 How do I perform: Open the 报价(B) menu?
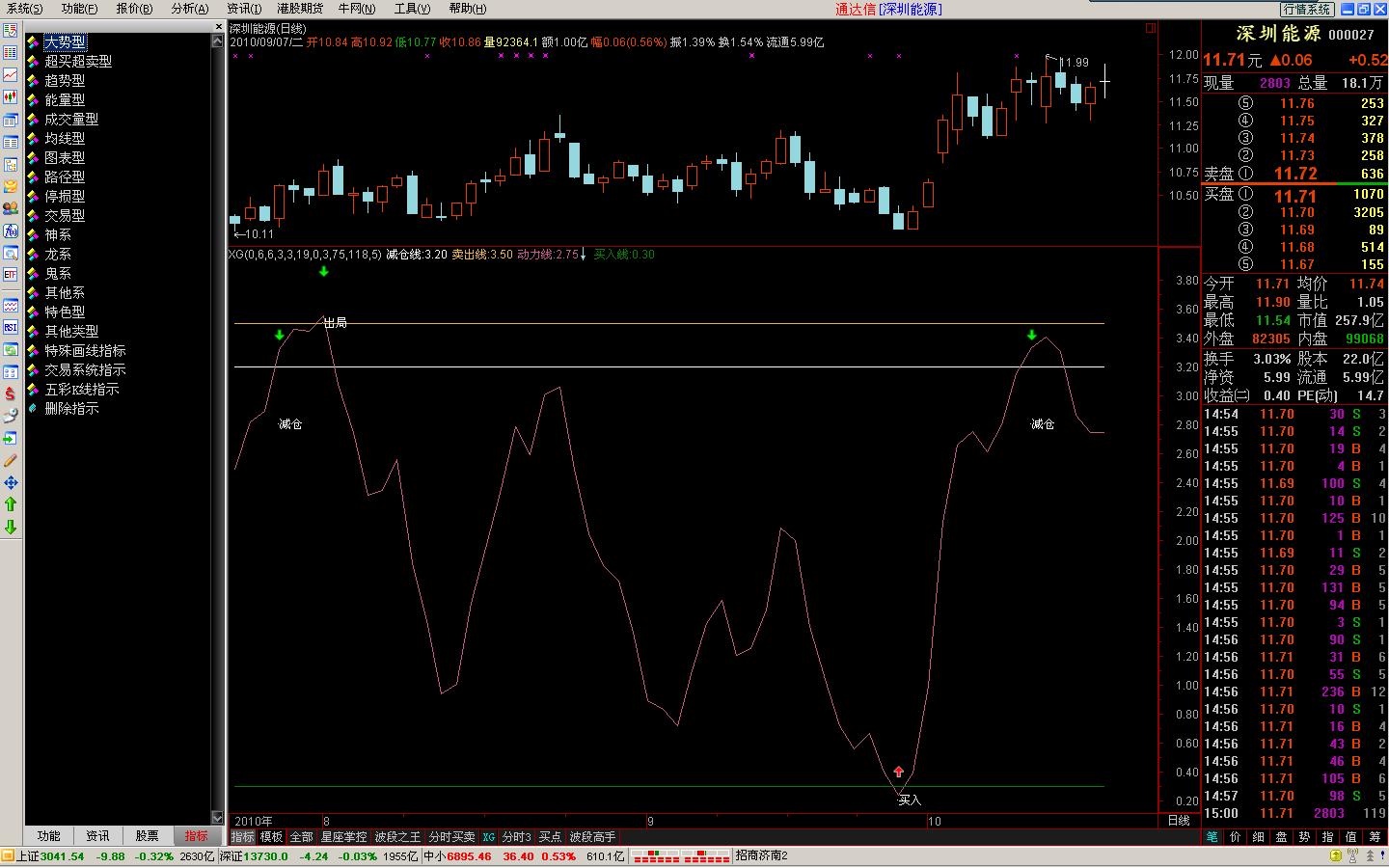134,9
